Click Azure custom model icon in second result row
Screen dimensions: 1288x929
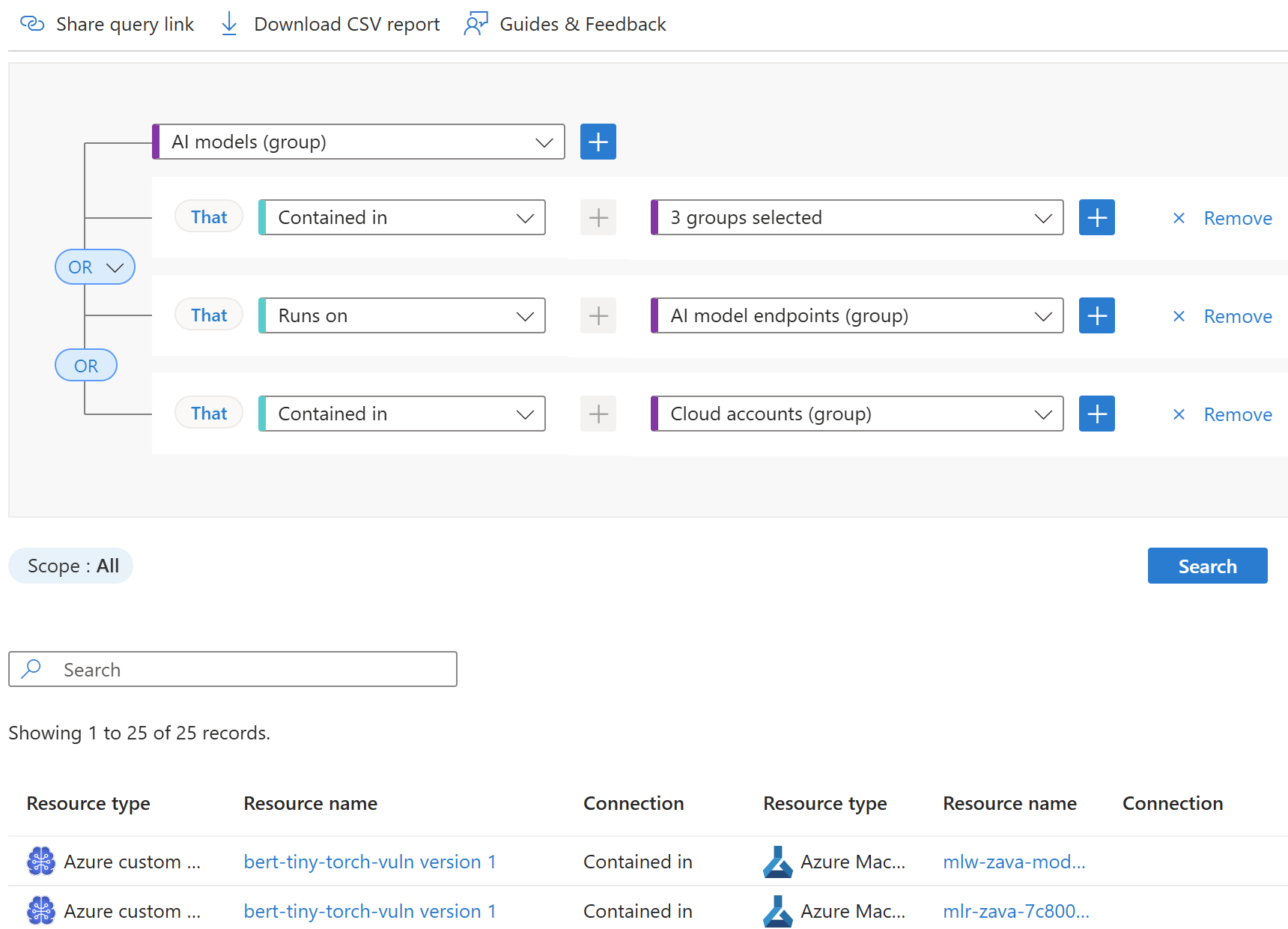(41, 911)
